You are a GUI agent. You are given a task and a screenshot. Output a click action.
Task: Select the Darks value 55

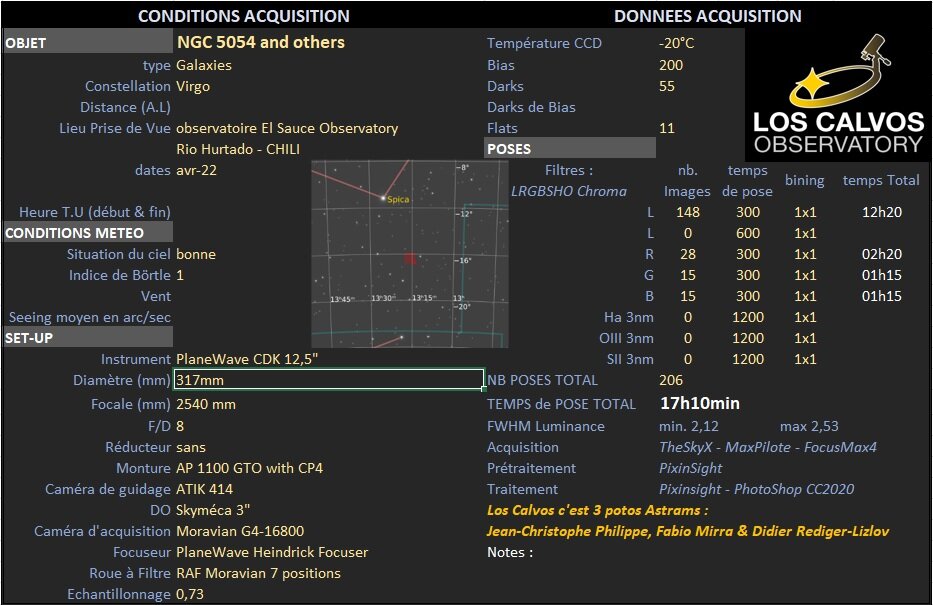click(x=667, y=86)
